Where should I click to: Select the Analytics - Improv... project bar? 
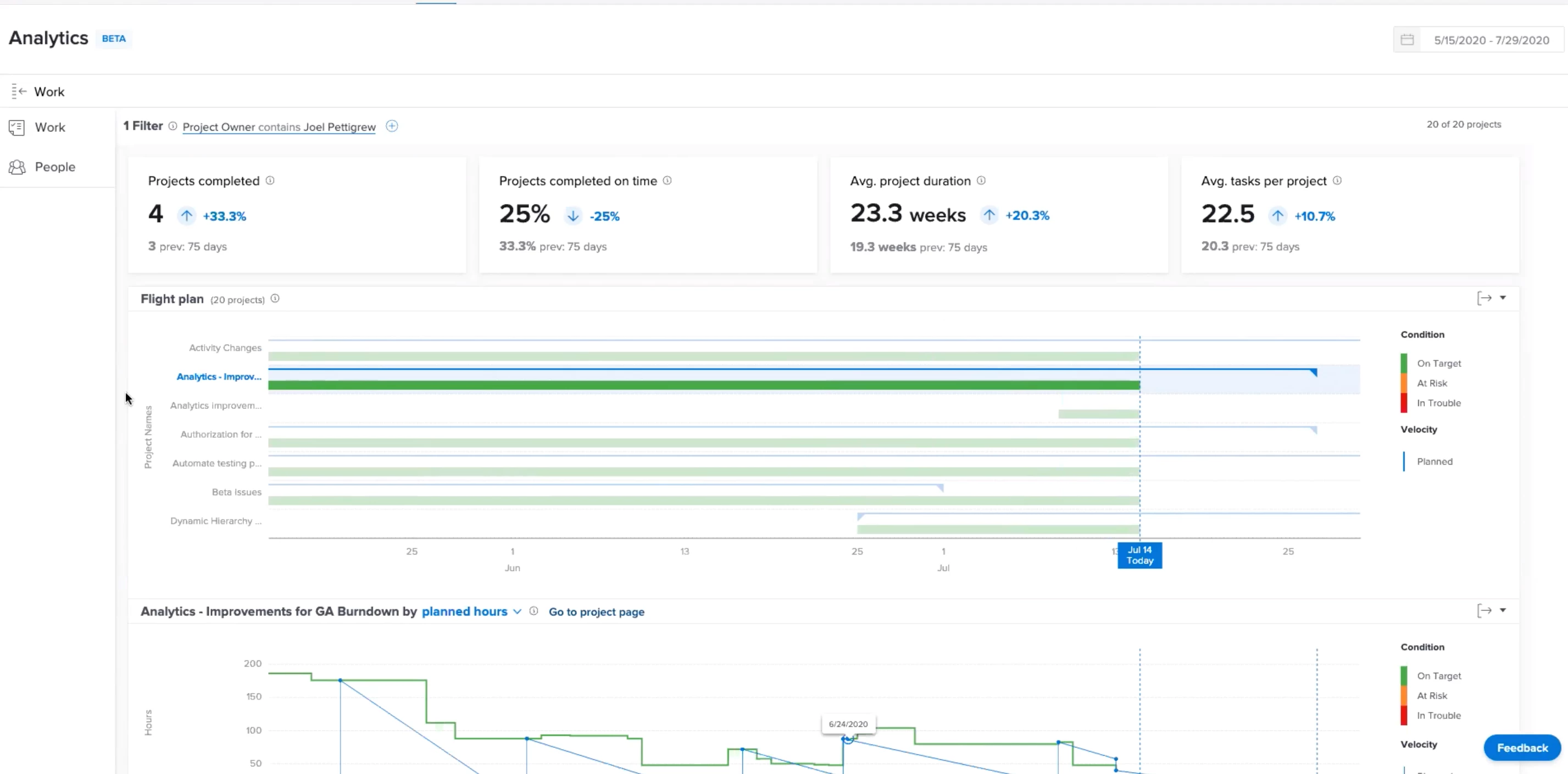(x=703, y=385)
